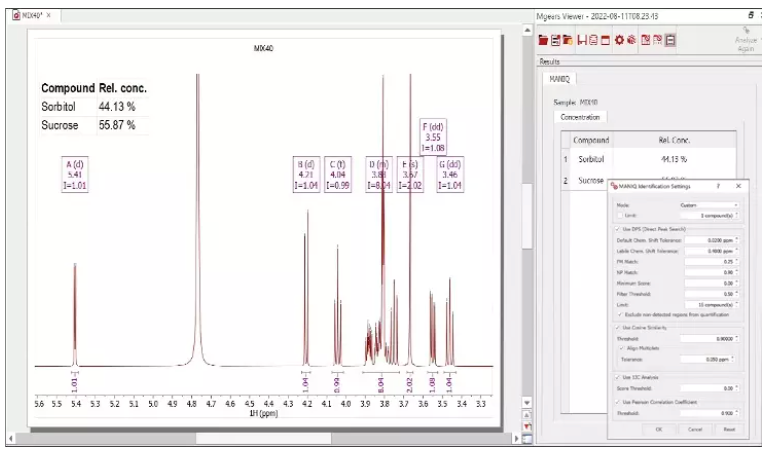The height and width of the screenshot is (454, 768).
Task: Click the database icon in Mgears toolbar
Action: [594, 40]
